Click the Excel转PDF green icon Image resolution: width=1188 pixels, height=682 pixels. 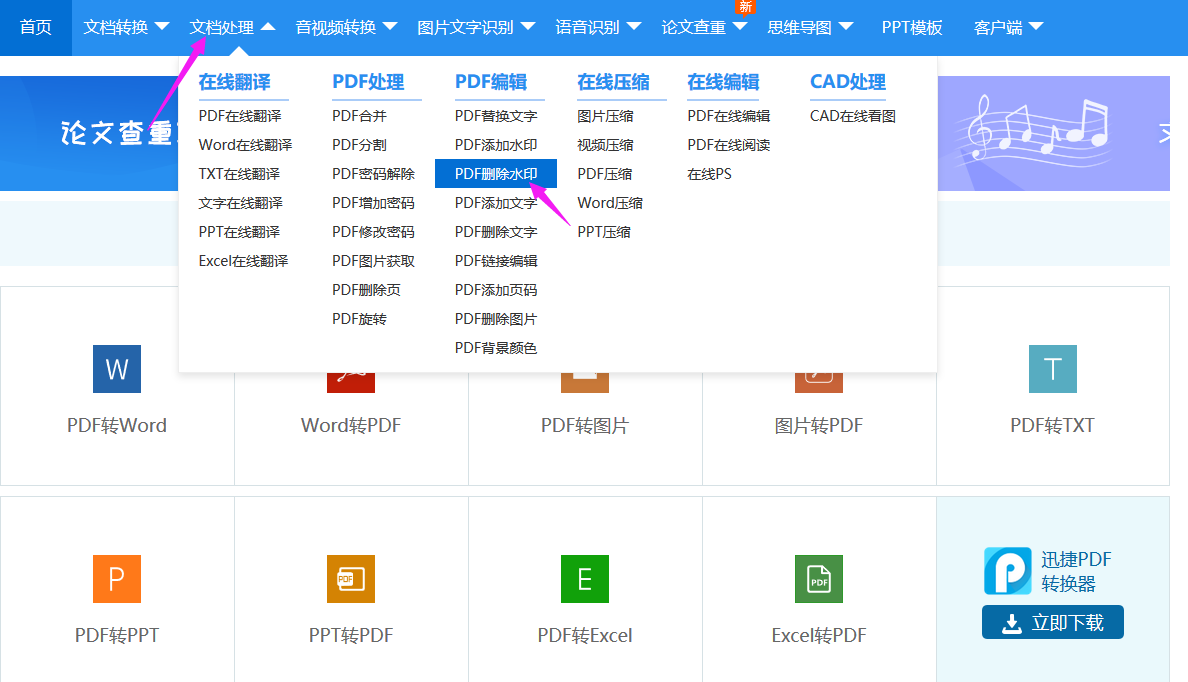pos(818,579)
